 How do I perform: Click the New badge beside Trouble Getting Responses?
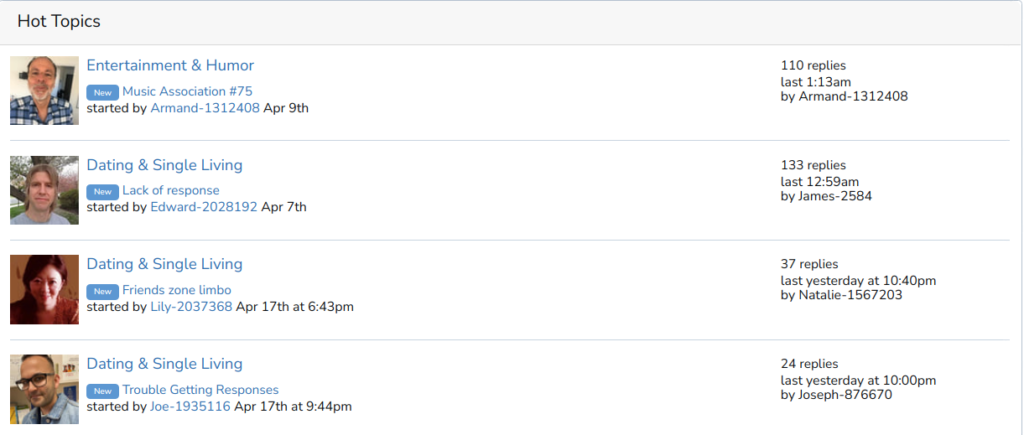coord(103,391)
